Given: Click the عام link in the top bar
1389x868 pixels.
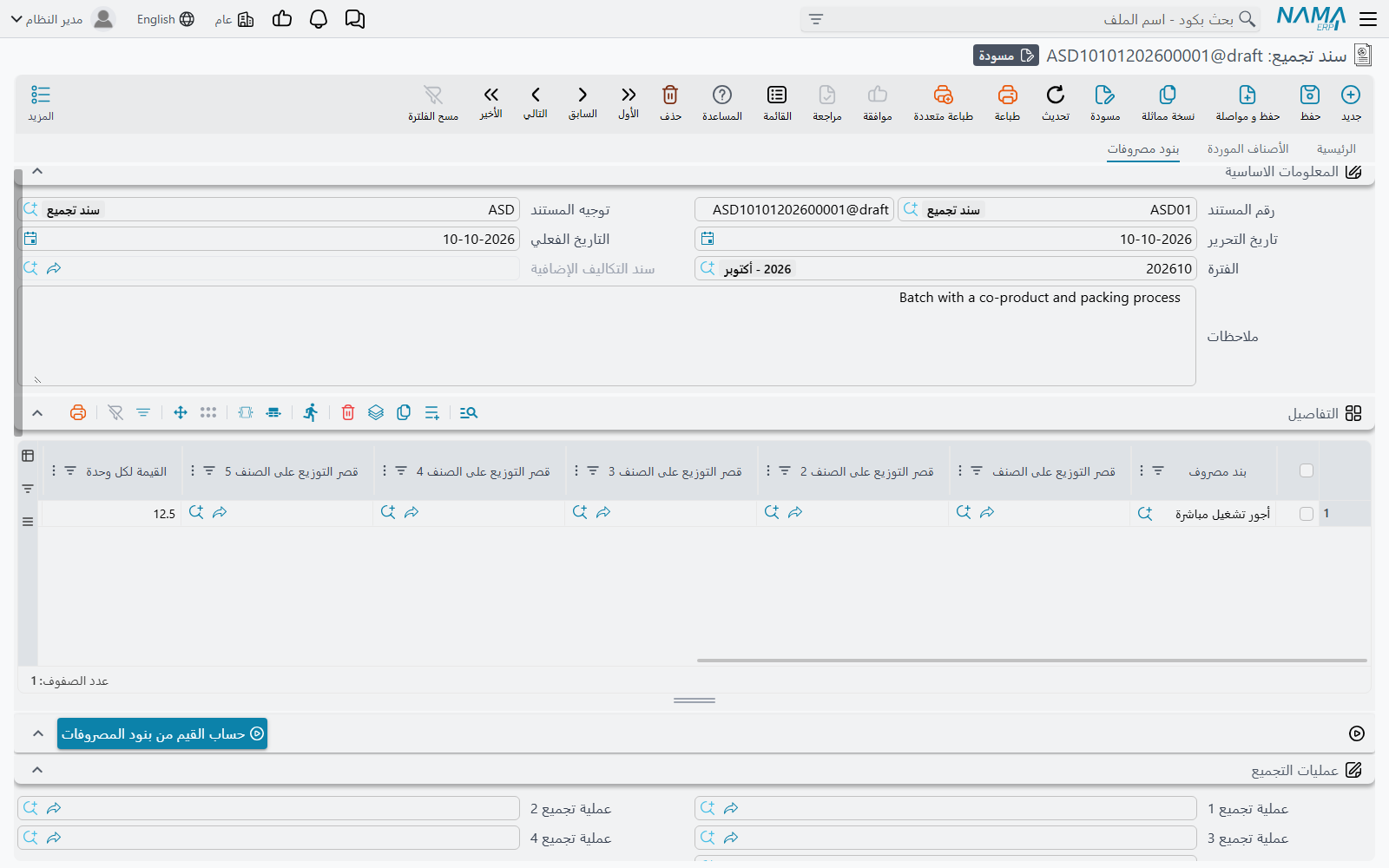Looking at the screenshot, I should click(234, 19).
